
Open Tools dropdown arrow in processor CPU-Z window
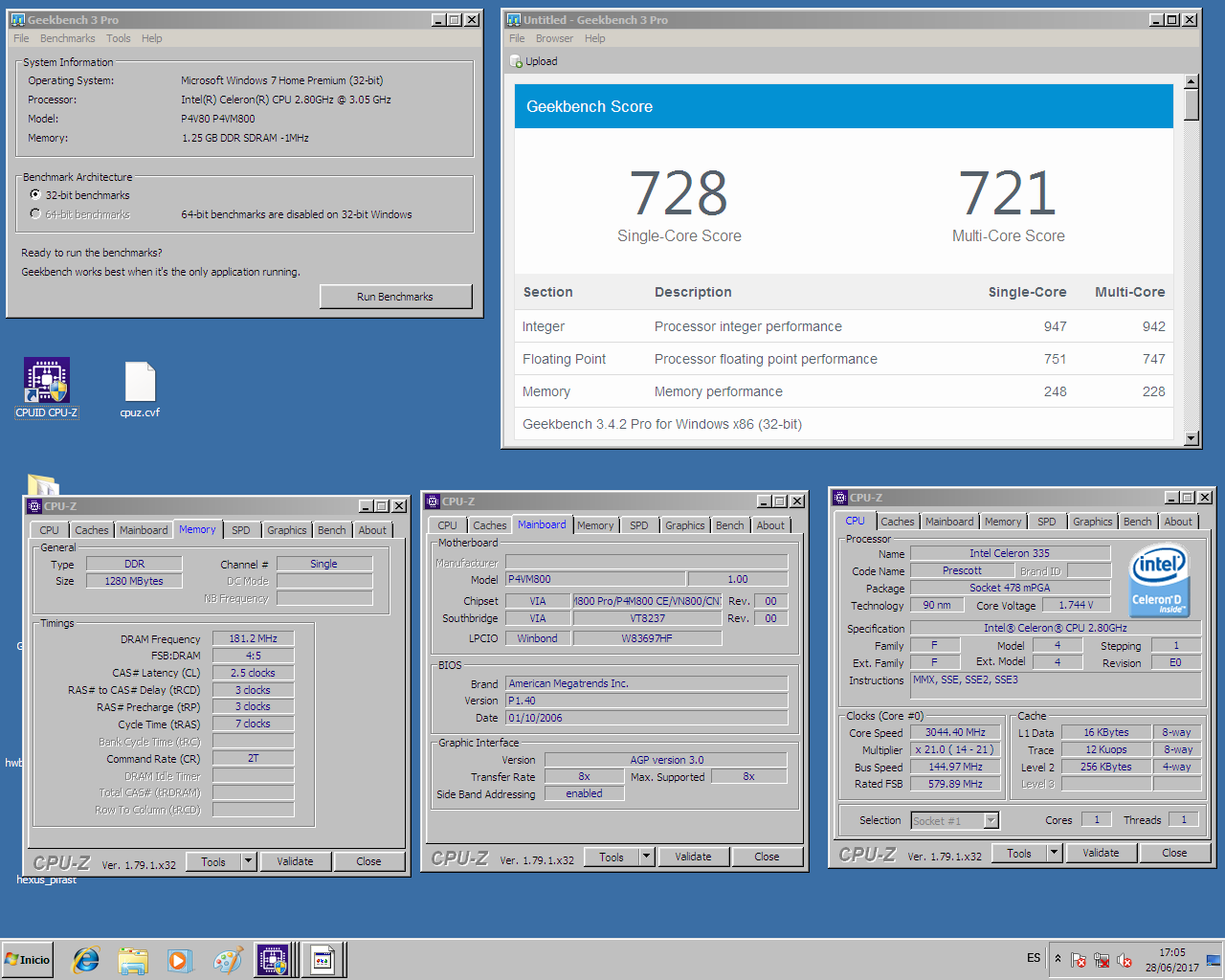pos(1055,853)
